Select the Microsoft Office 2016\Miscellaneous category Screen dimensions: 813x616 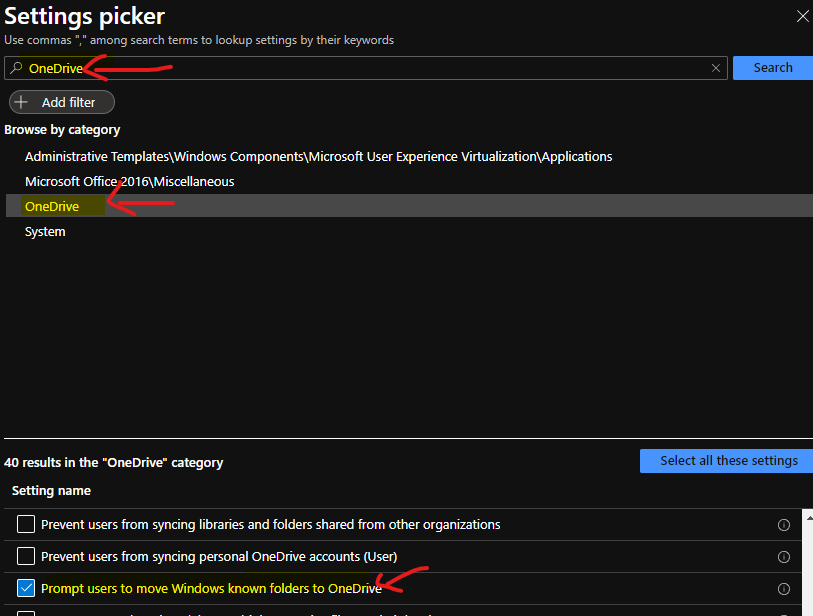tap(130, 181)
